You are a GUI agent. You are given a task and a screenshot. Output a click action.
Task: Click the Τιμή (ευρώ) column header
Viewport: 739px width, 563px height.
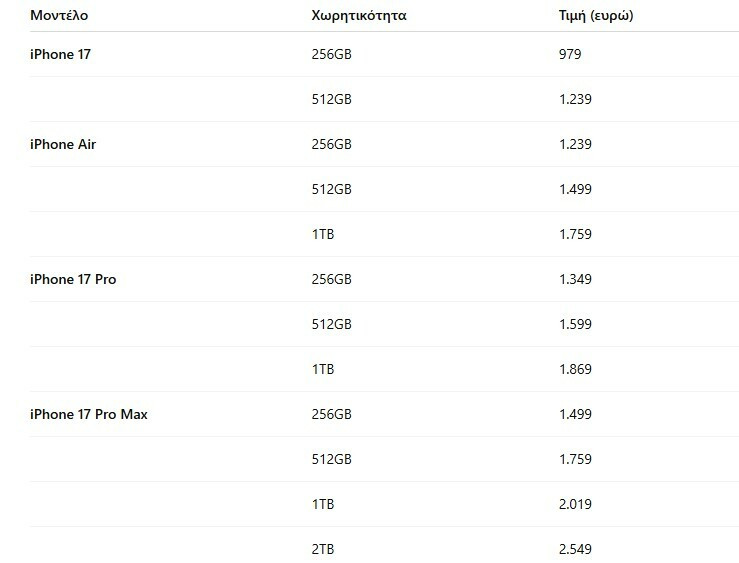click(595, 17)
